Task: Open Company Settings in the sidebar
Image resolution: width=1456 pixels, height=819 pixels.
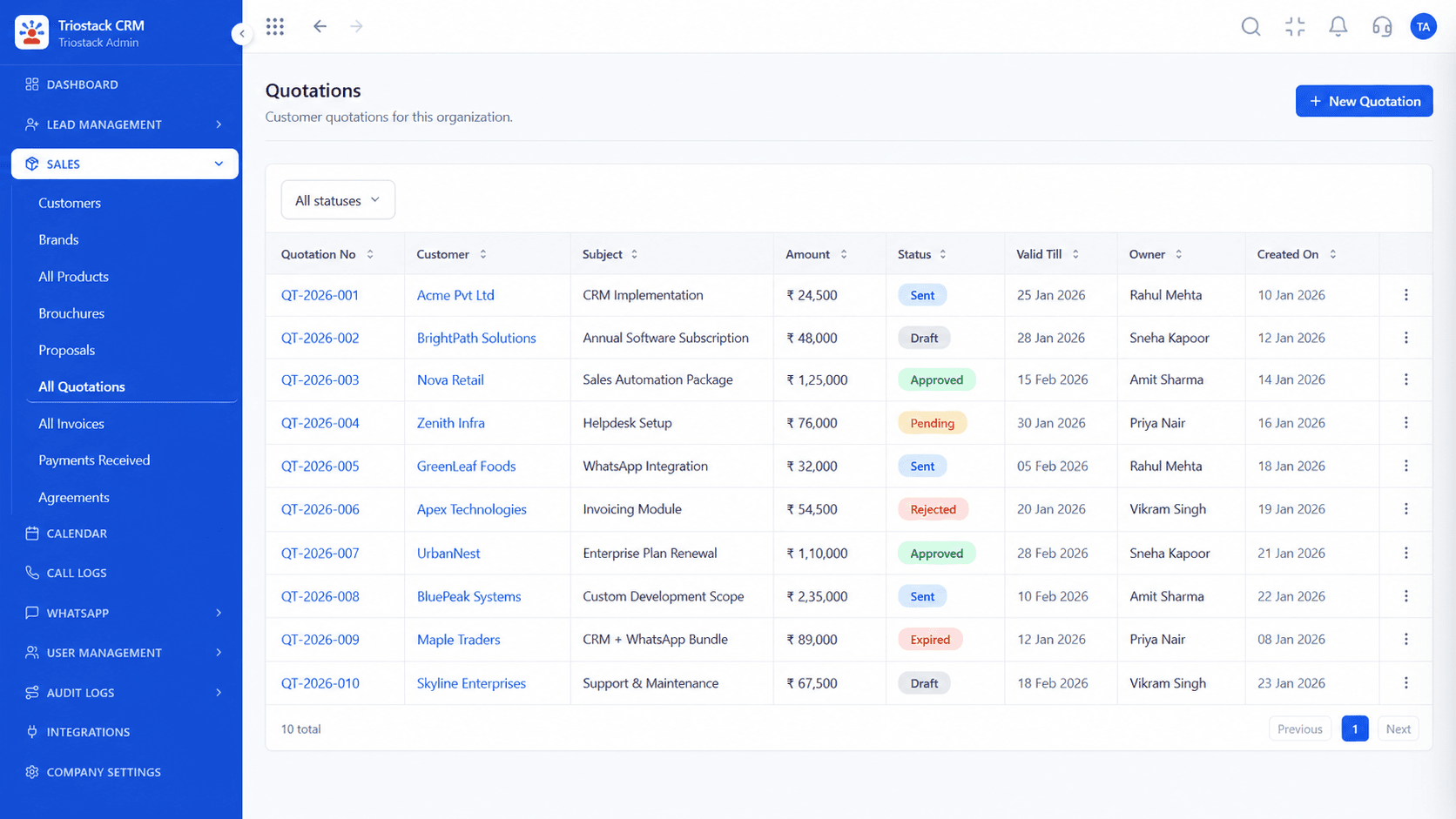Action: [x=125, y=772]
